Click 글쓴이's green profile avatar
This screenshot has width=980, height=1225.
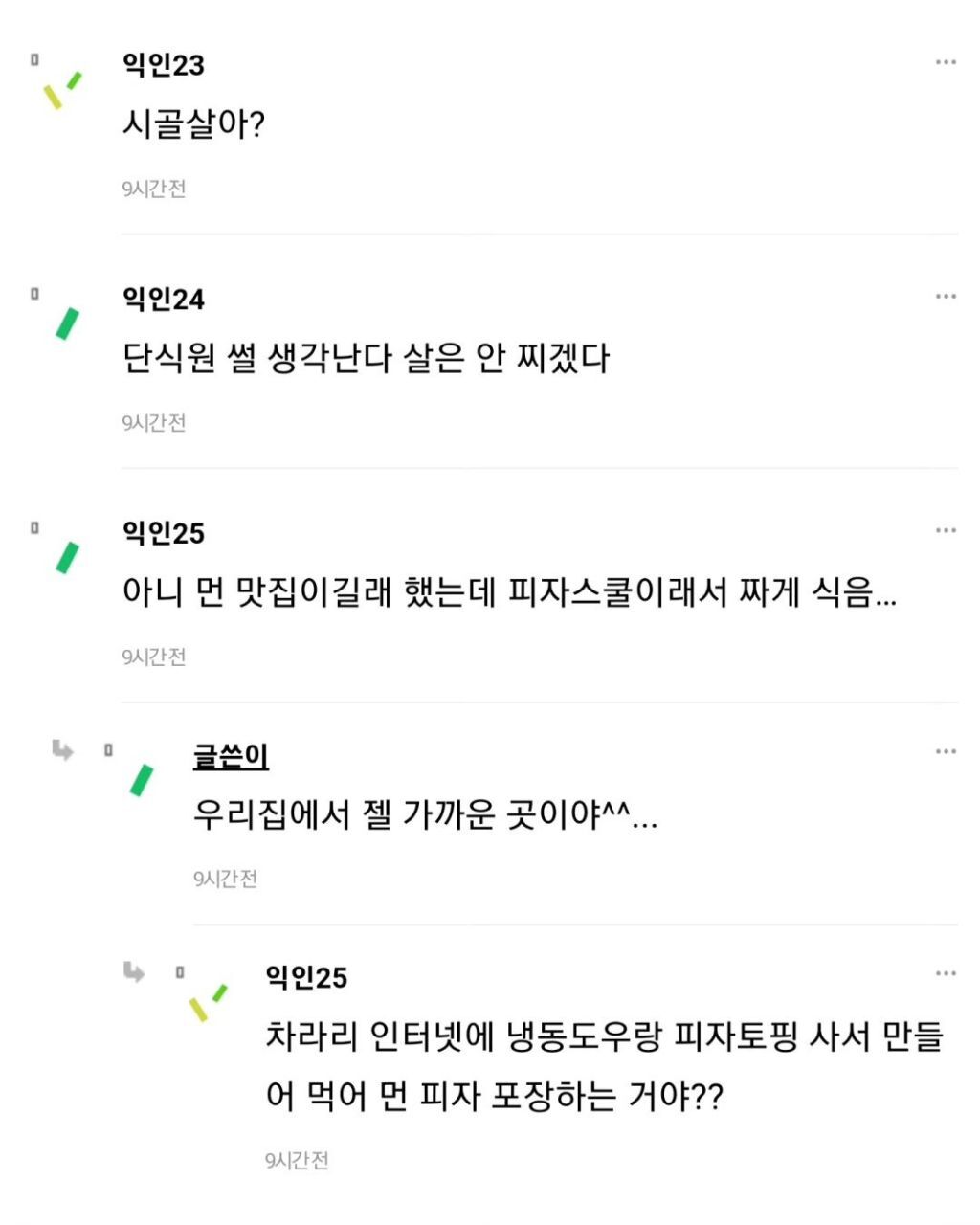click(142, 780)
